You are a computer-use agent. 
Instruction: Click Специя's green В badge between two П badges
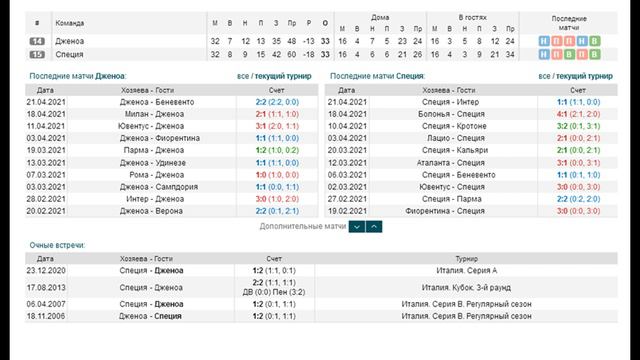(x=569, y=54)
